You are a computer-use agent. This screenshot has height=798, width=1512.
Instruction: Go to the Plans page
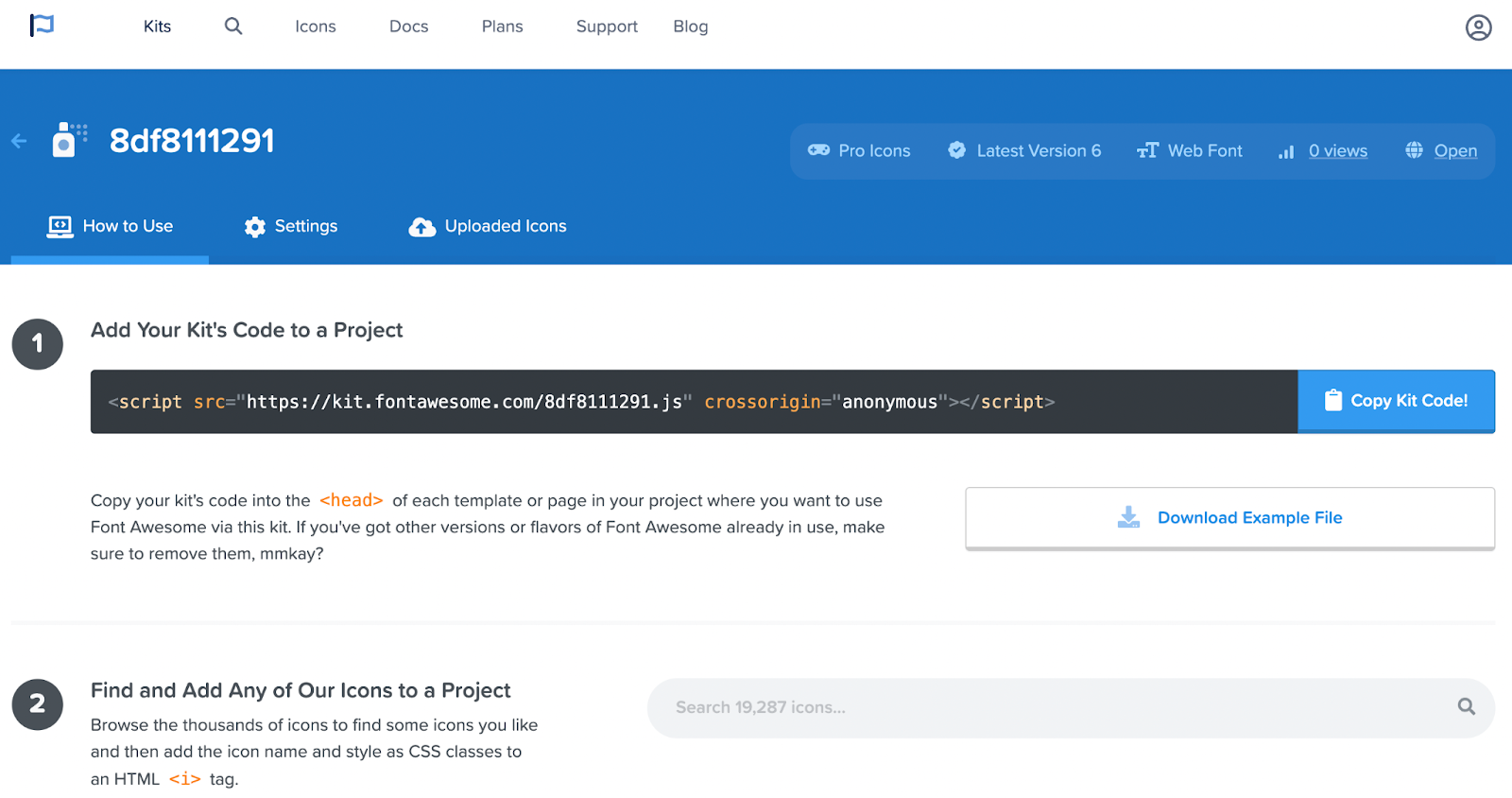[503, 26]
